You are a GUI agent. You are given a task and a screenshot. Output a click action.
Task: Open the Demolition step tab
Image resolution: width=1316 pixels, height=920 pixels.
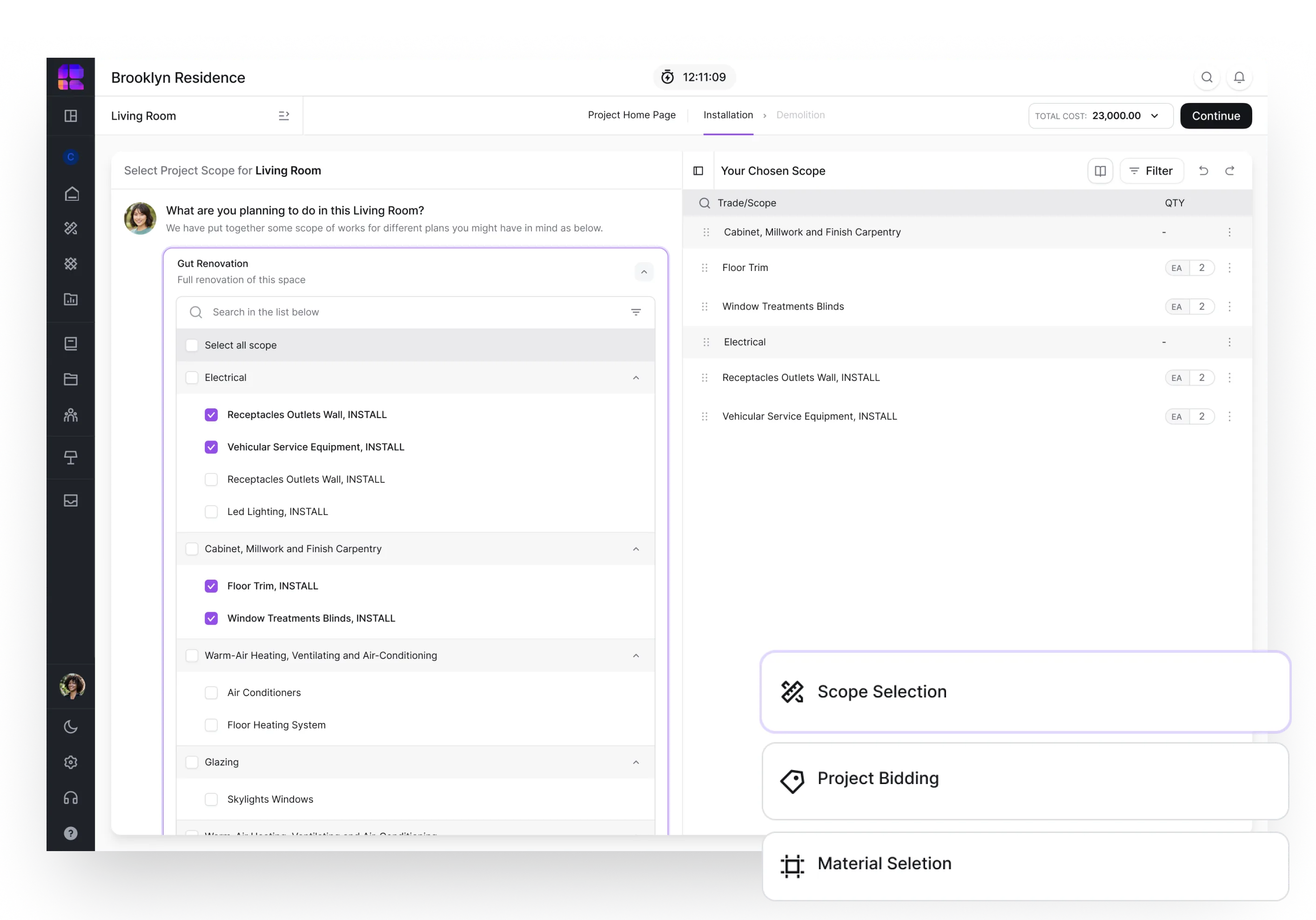click(800, 115)
